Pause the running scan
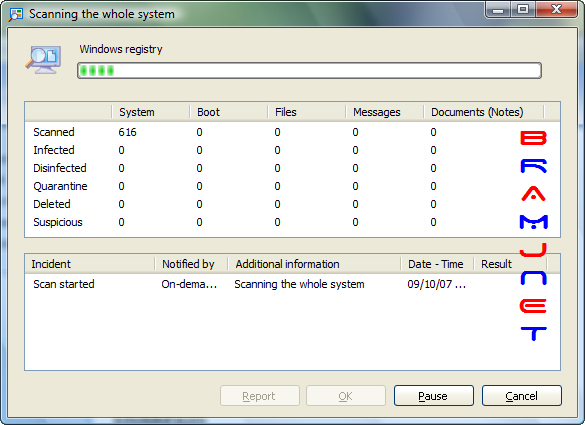The width and height of the screenshot is (585, 425). click(x=434, y=396)
